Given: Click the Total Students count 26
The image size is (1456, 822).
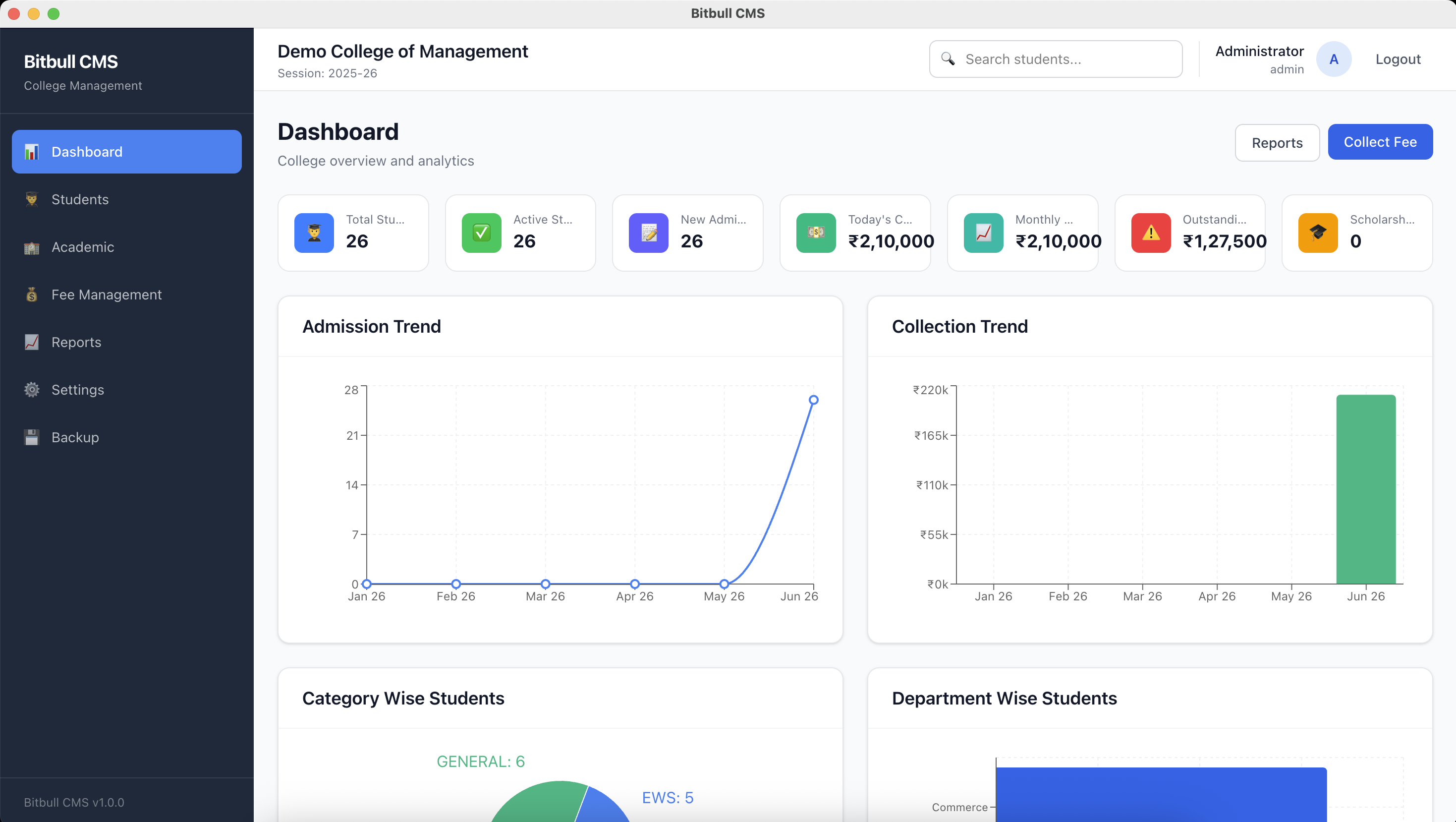Looking at the screenshot, I should (x=357, y=241).
